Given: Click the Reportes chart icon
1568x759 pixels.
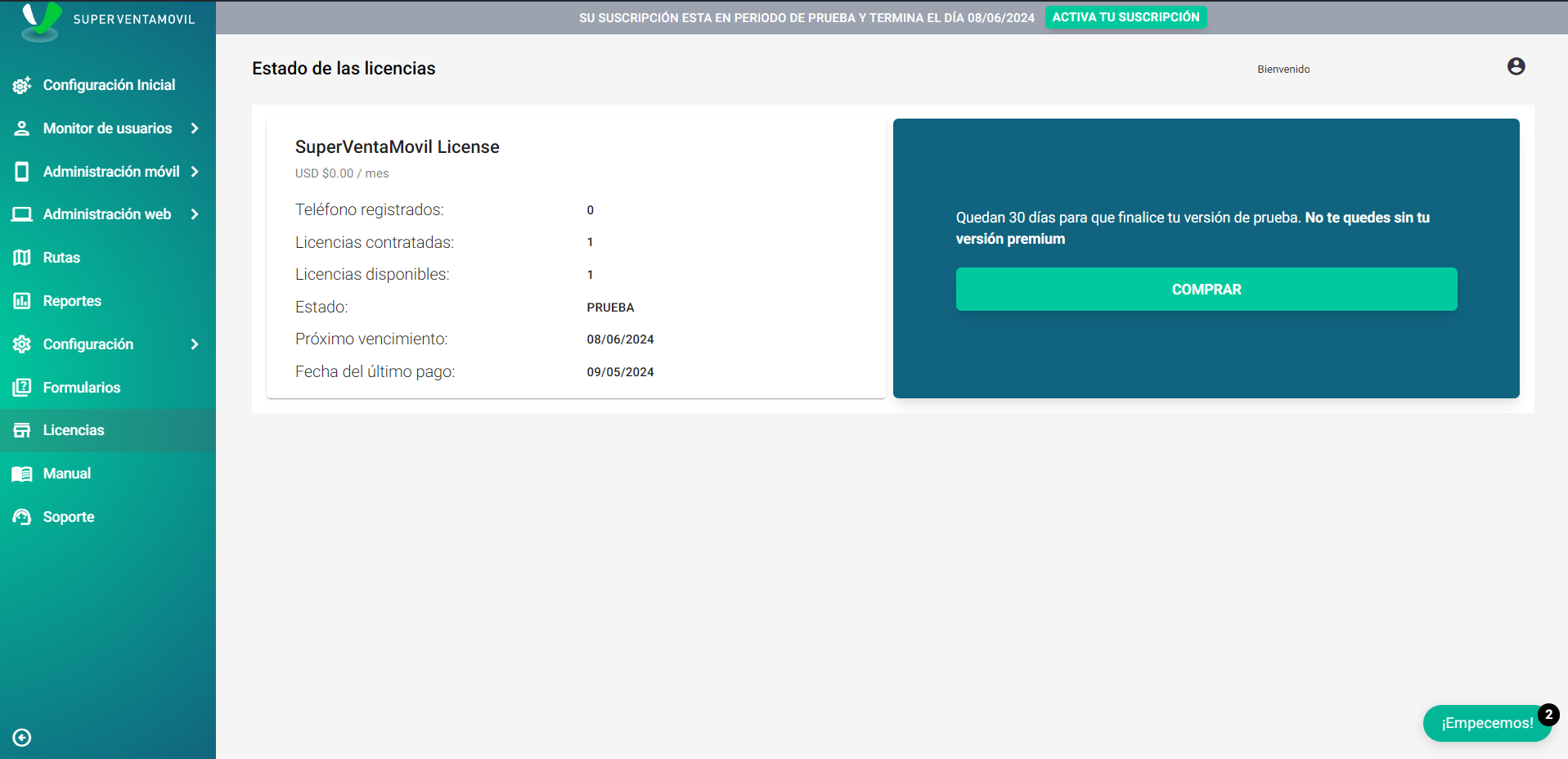Looking at the screenshot, I should pyautogui.click(x=22, y=301).
